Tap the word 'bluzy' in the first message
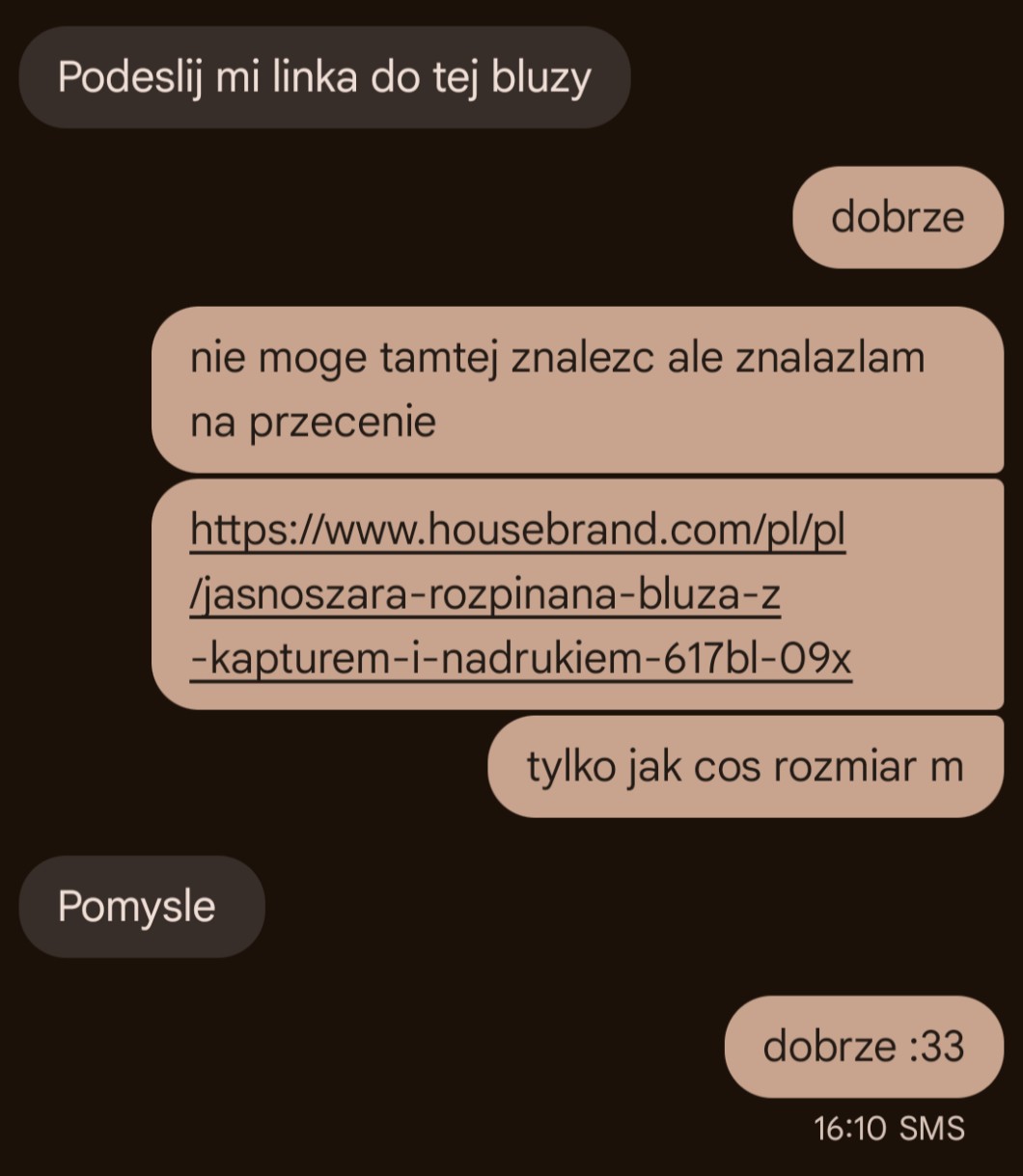The image size is (1023, 1176). pyautogui.click(x=541, y=77)
